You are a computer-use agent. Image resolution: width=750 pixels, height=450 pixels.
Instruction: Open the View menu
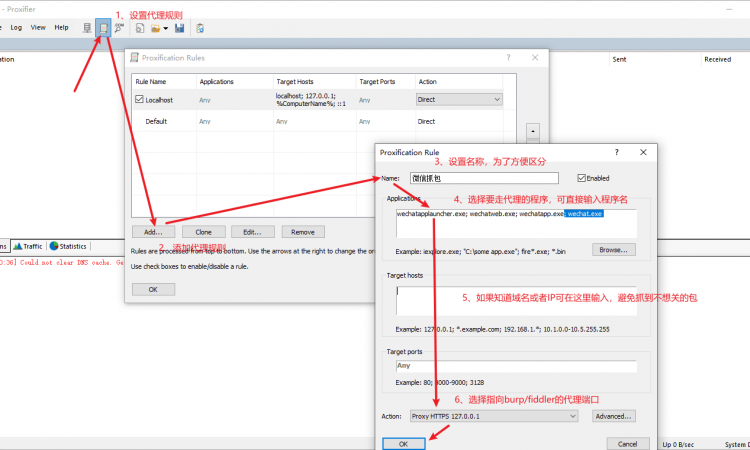(38, 28)
